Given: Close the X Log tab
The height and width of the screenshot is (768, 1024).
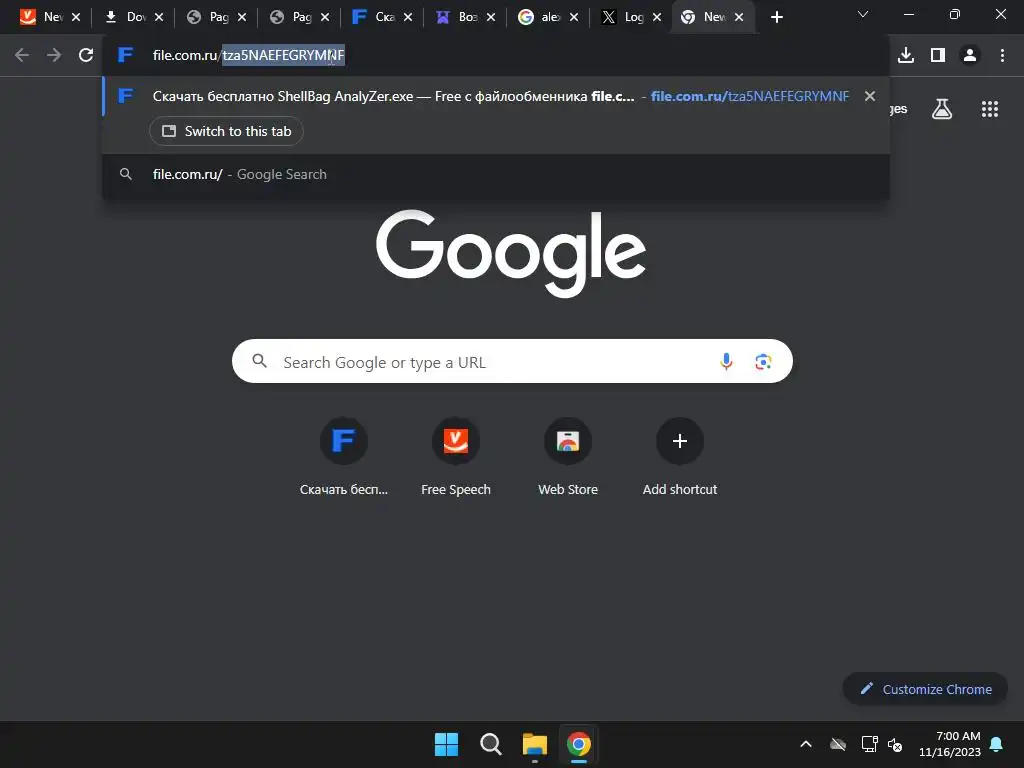Looking at the screenshot, I should coord(657,18).
